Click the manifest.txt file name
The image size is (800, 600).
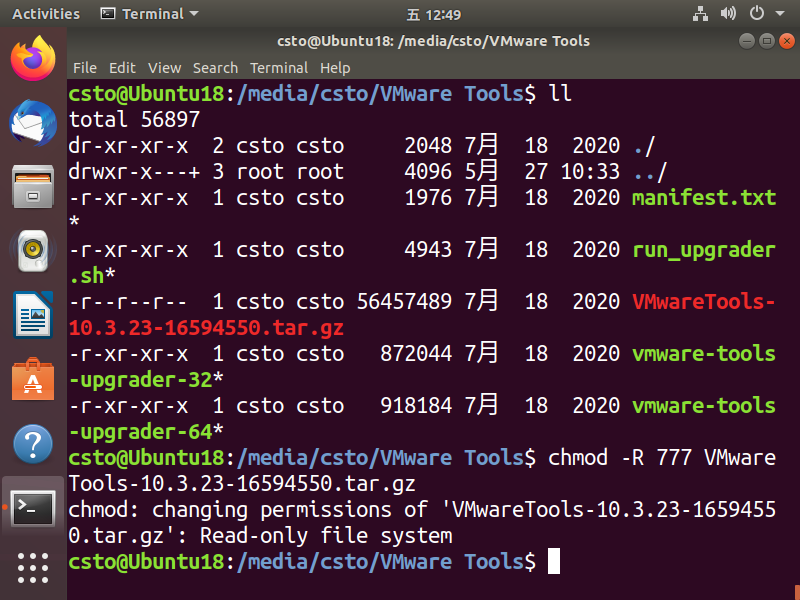point(704,197)
